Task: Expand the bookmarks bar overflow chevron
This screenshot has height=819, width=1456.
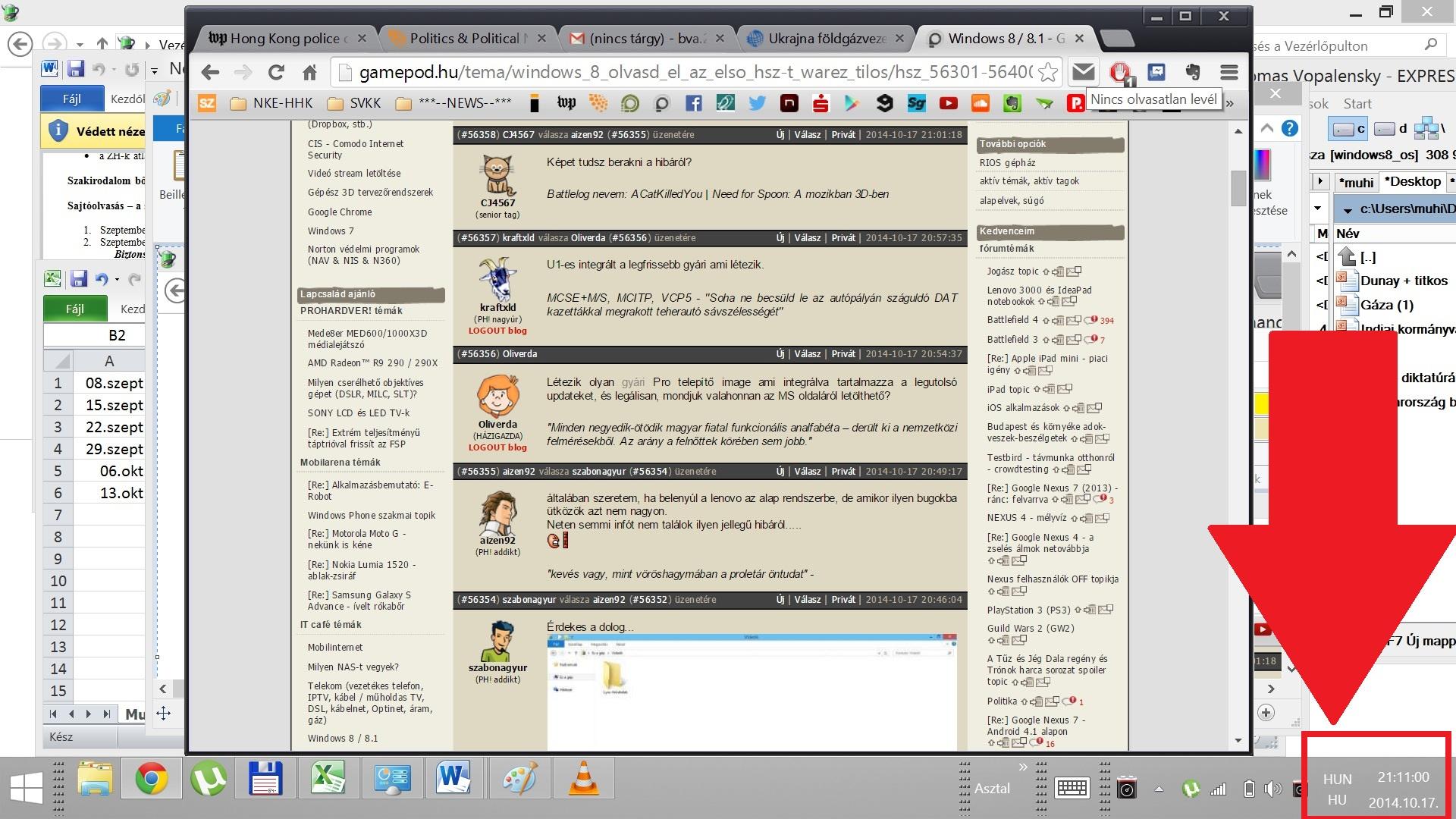Action: pyautogui.click(x=1230, y=103)
